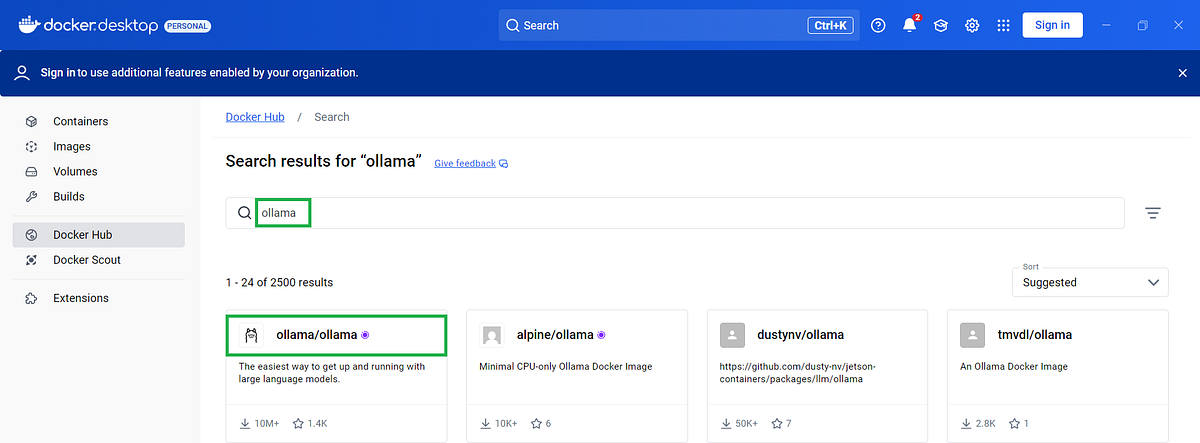The height and width of the screenshot is (443, 1200).
Task: Click the 6 stars count on alpine/ollama
Action: click(542, 424)
